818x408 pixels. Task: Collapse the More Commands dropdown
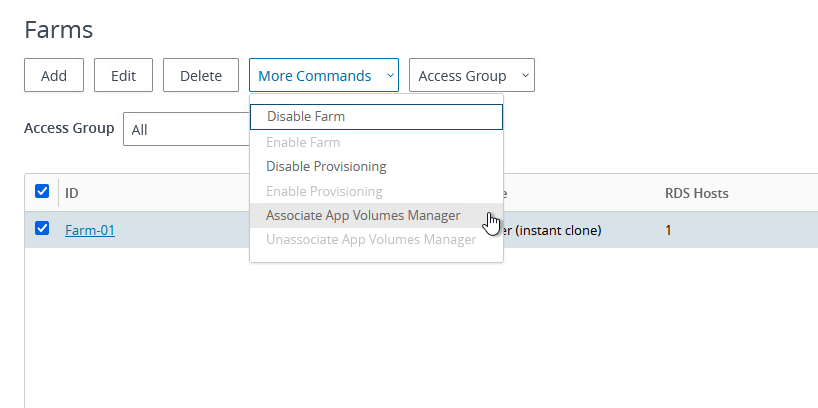(x=323, y=76)
